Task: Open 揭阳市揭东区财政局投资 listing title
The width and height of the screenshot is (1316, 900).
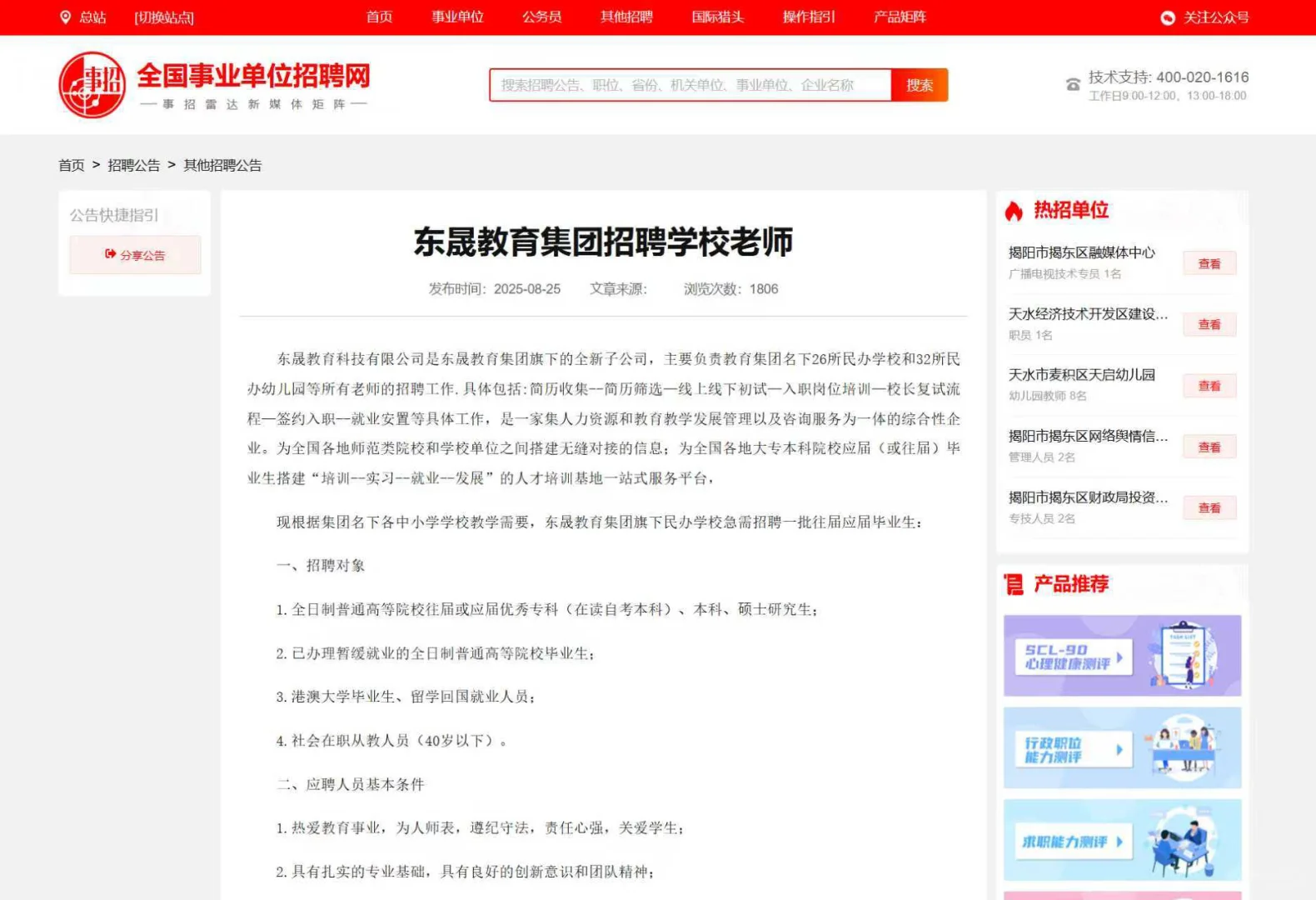Action: click(x=1088, y=497)
